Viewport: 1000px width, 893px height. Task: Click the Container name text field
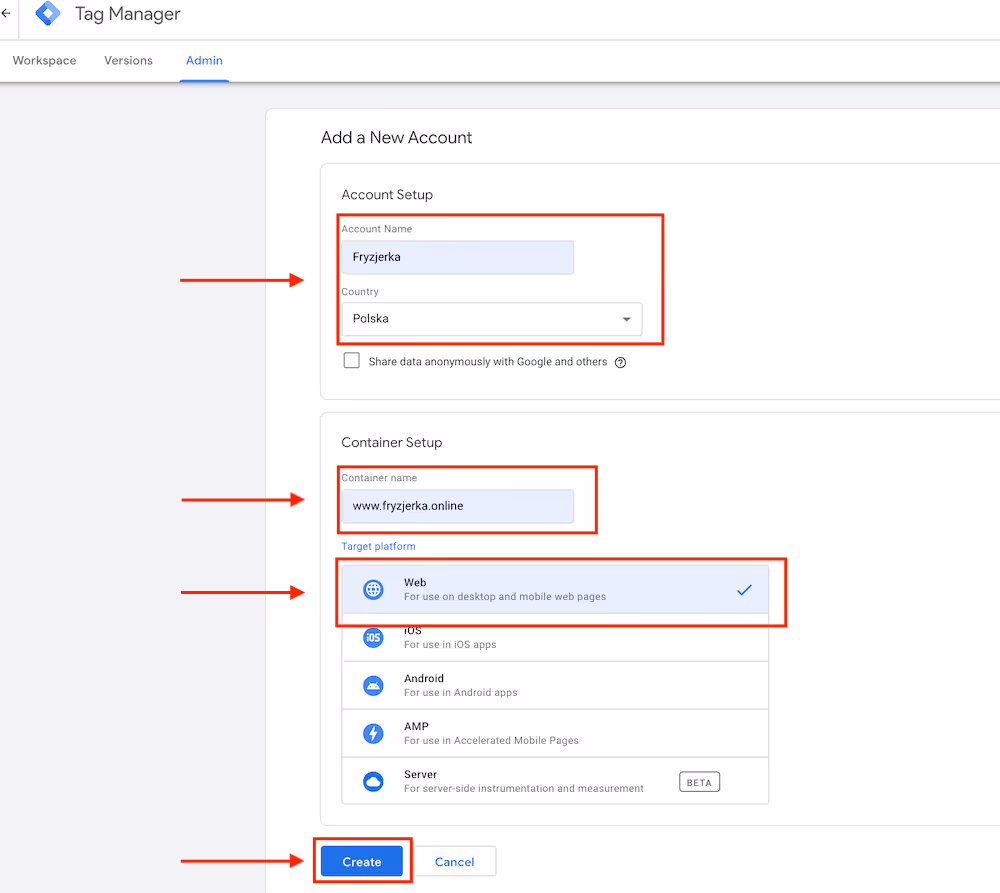click(x=457, y=506)
